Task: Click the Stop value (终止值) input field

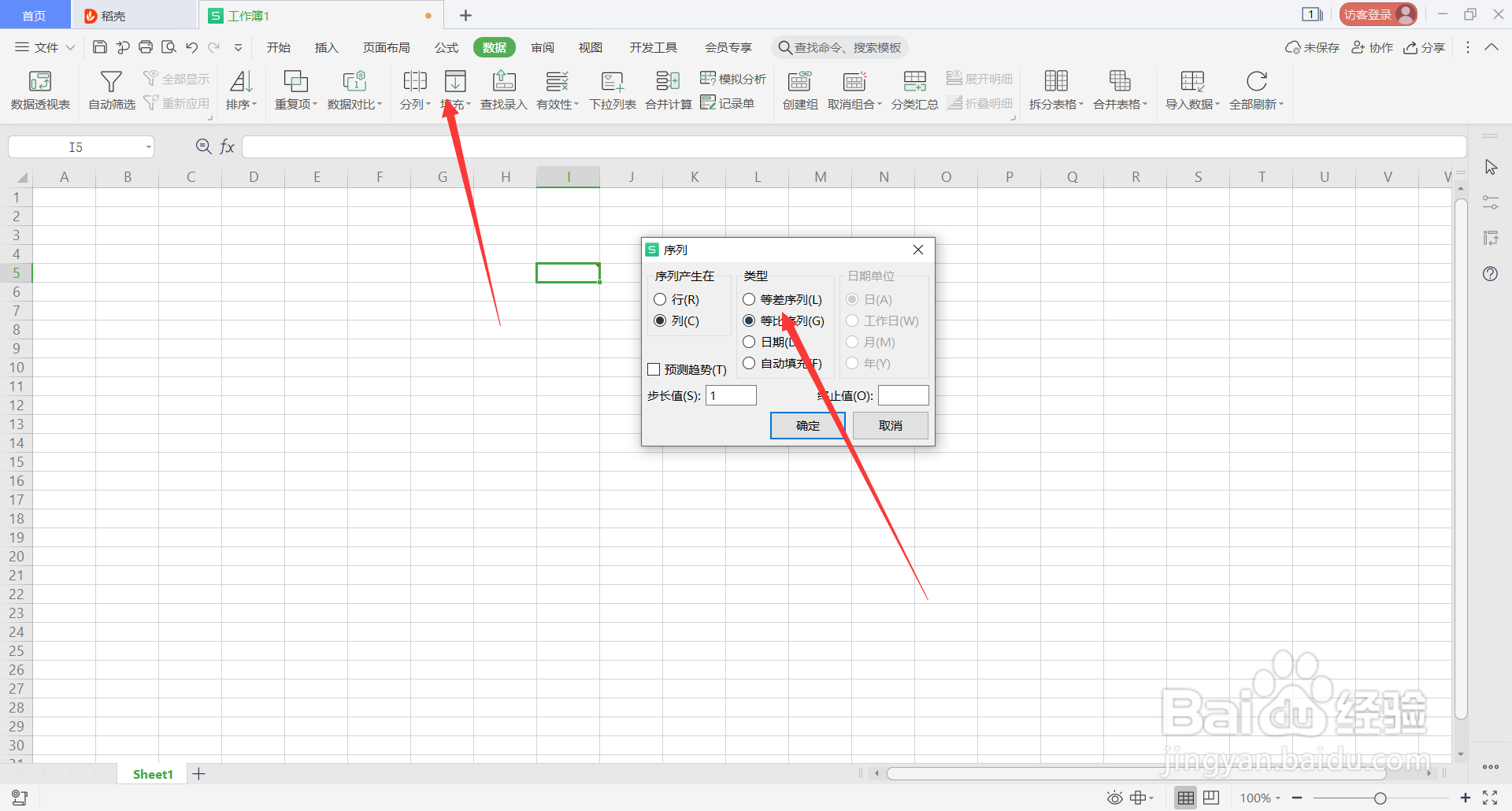Action: tap(903, 395)
